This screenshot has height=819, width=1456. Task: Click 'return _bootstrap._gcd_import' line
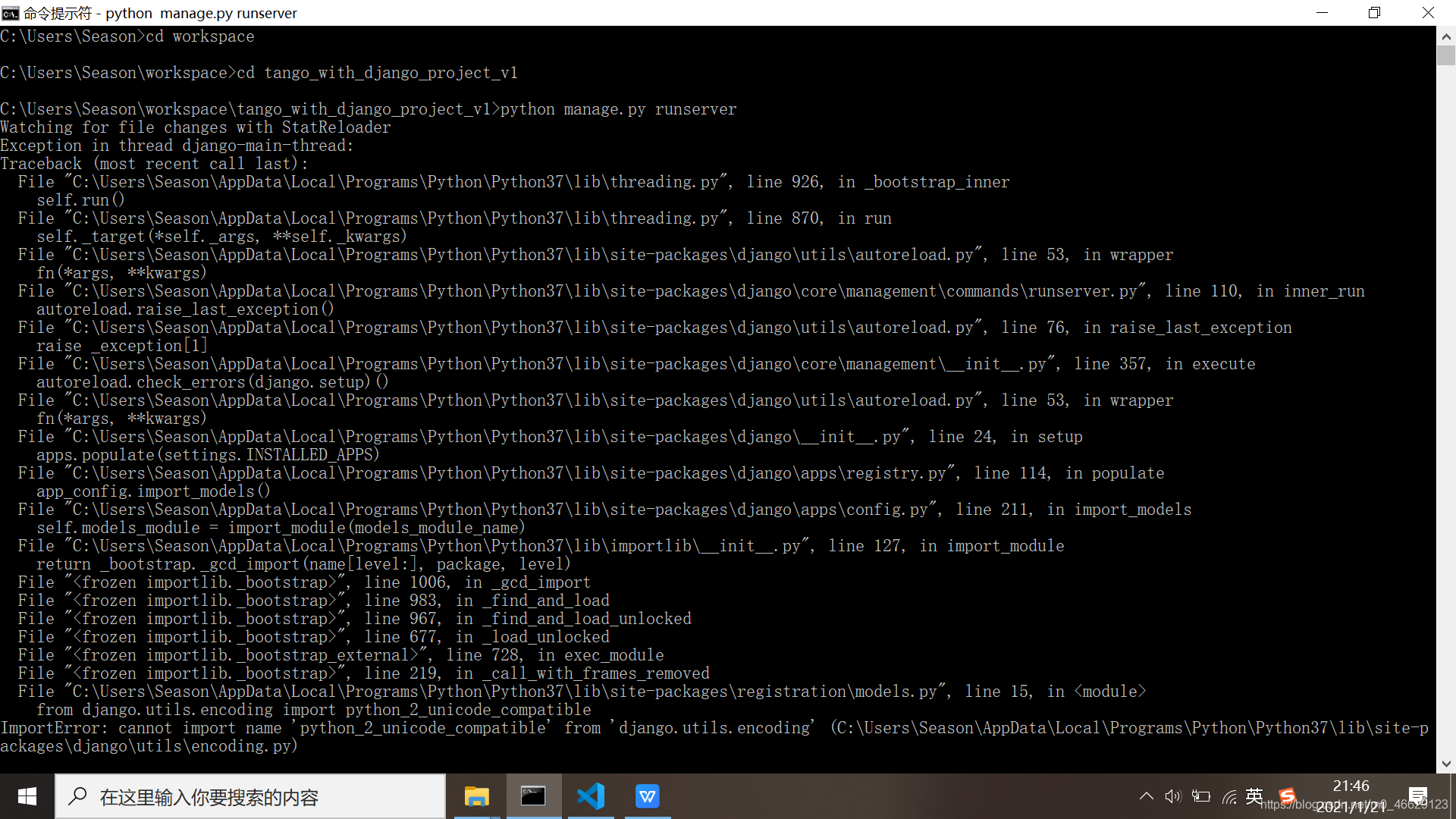pos(303,564)
